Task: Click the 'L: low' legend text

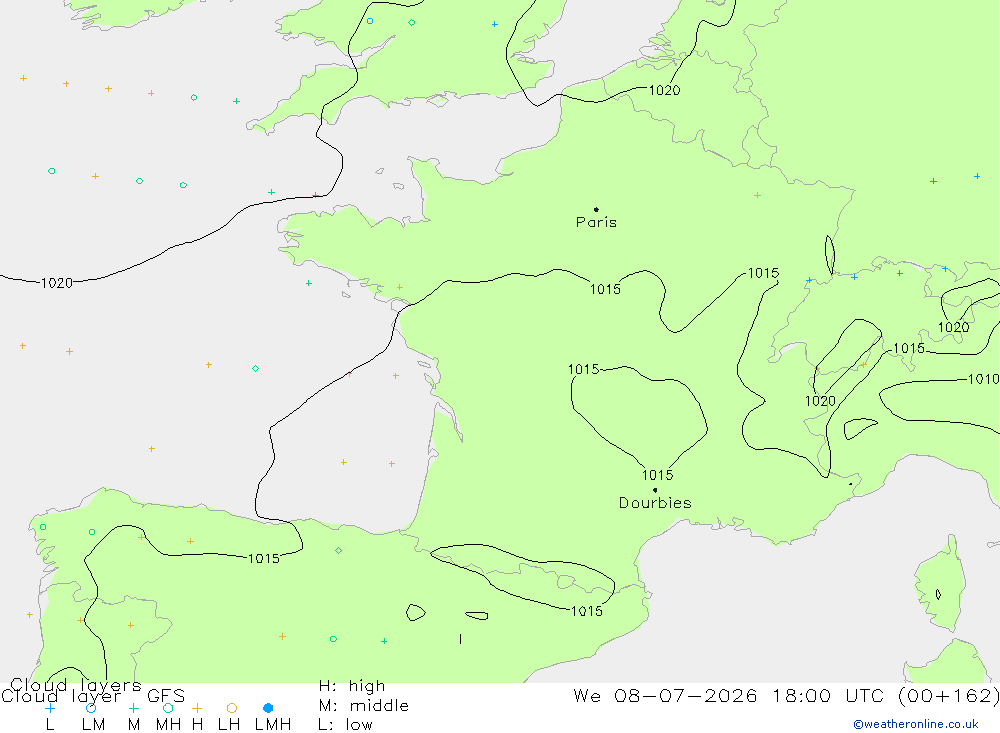Action: click(x=346, y=725)
